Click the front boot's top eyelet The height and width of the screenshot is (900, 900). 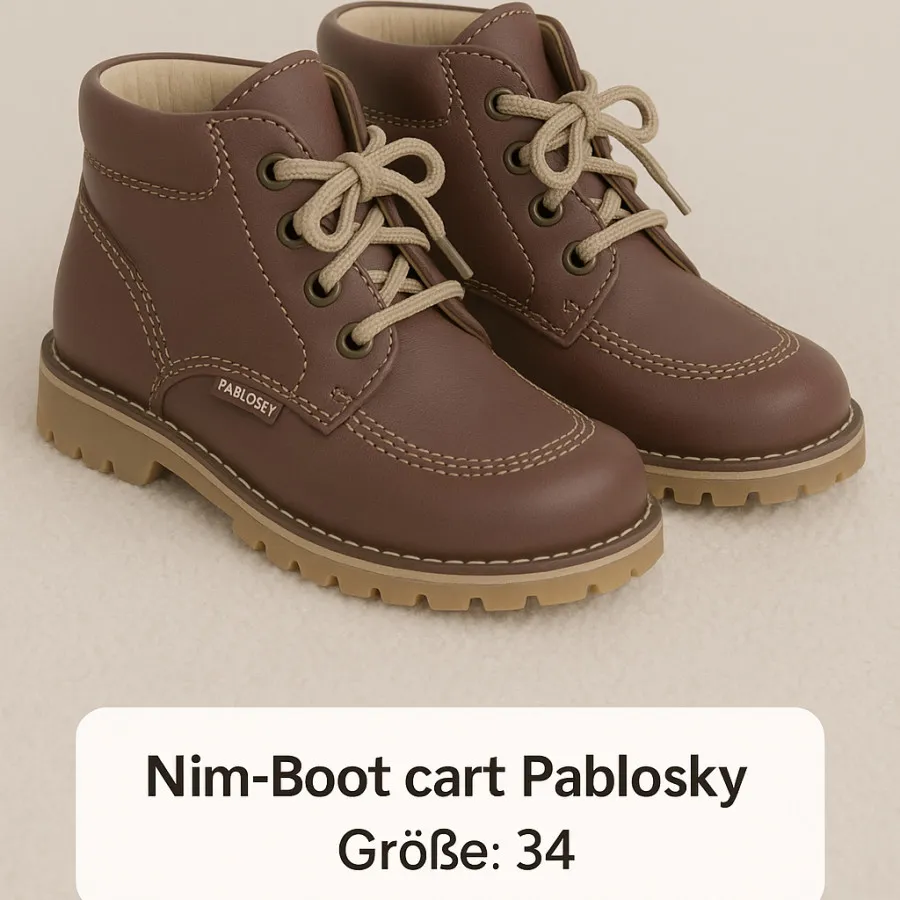pyautogui.click(x=271, y=171)
